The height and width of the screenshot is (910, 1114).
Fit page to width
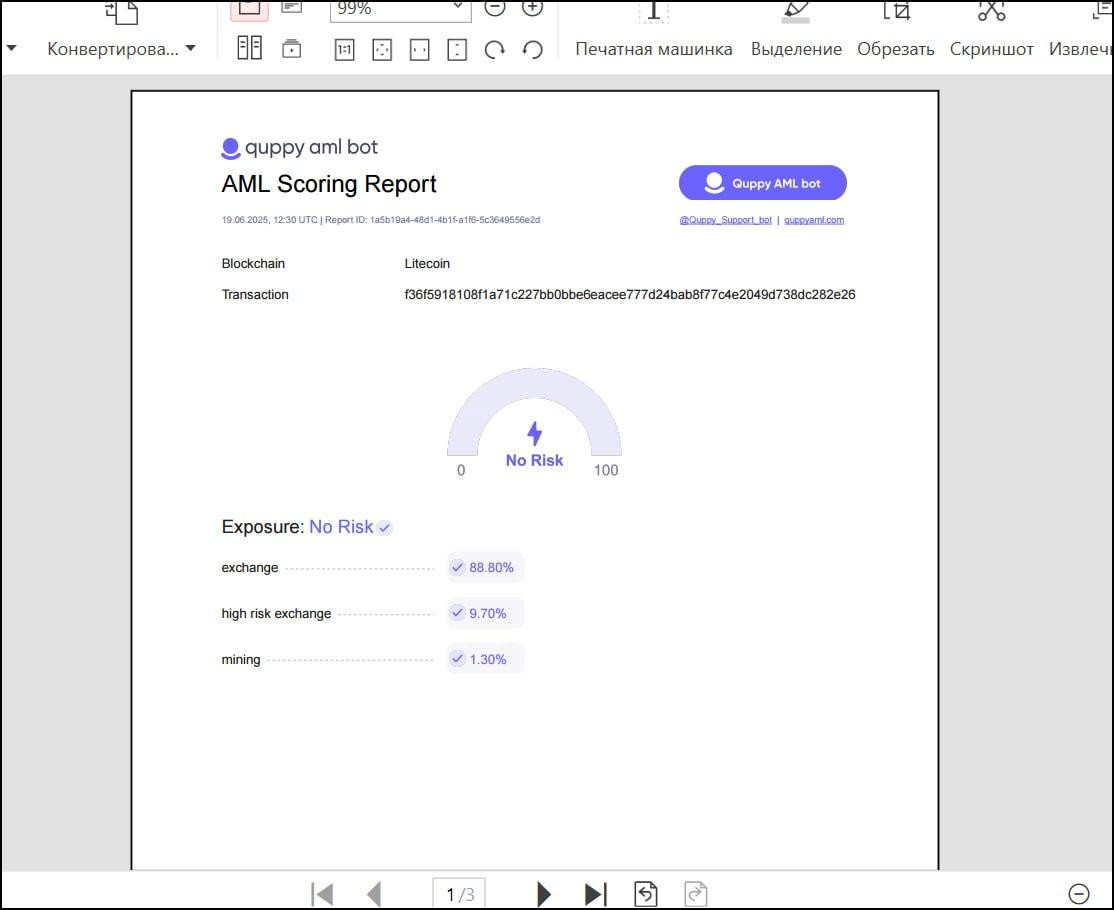pyautogui.click(x=420, y=50)
